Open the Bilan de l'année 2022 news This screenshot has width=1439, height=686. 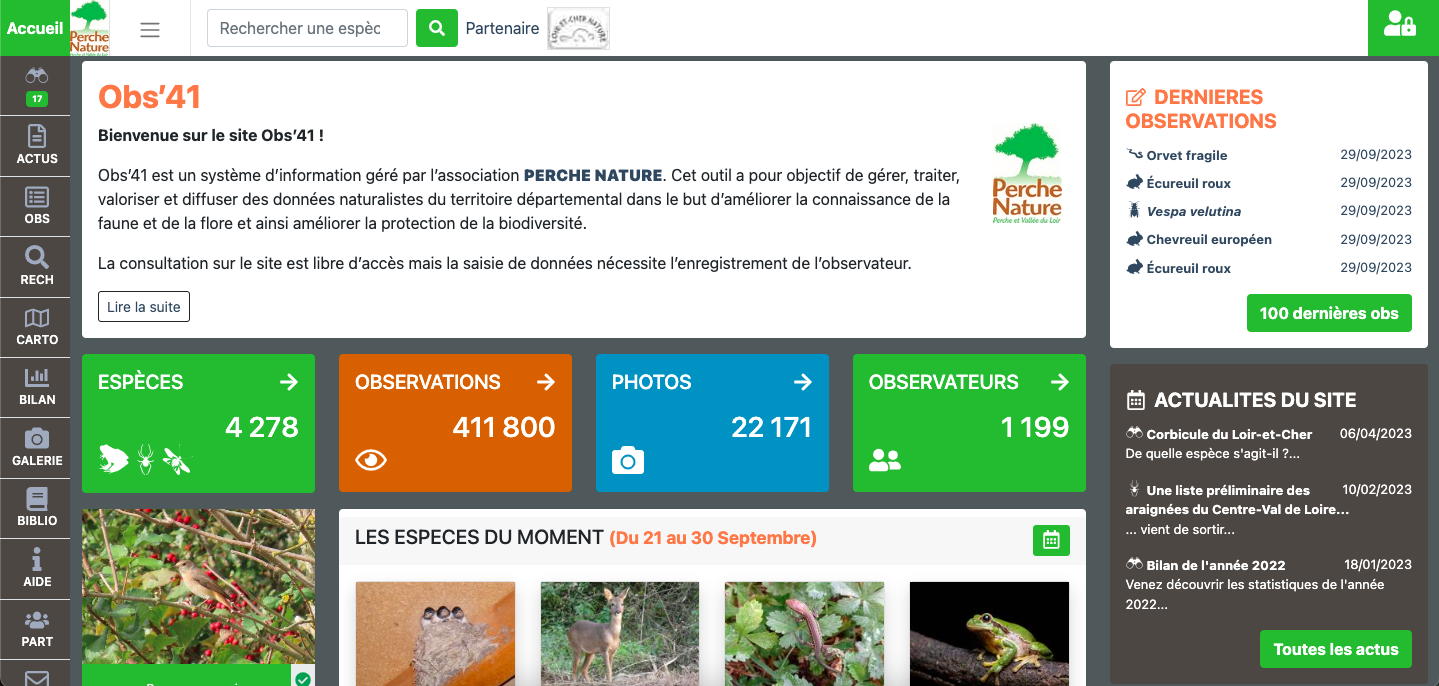tap(1216, 565)
